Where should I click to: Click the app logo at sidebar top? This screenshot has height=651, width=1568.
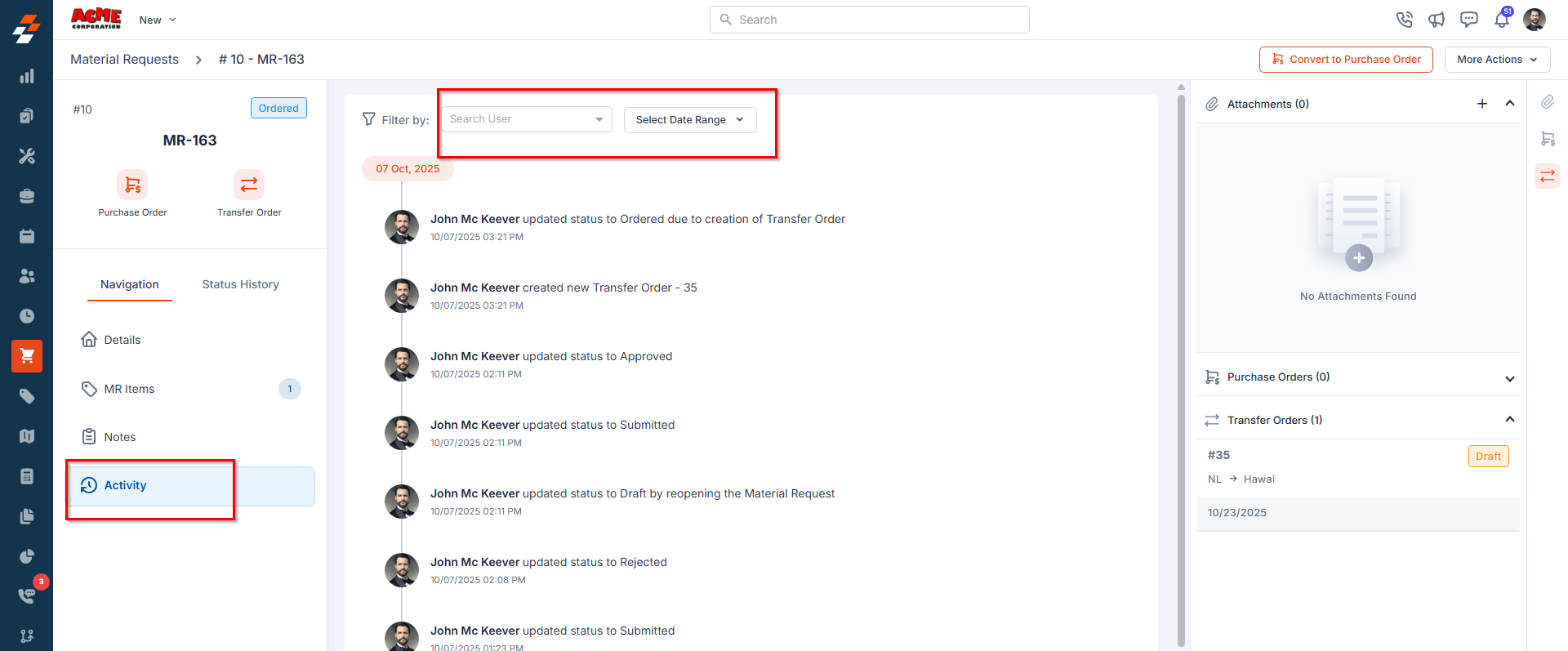(x=26, y=29)
